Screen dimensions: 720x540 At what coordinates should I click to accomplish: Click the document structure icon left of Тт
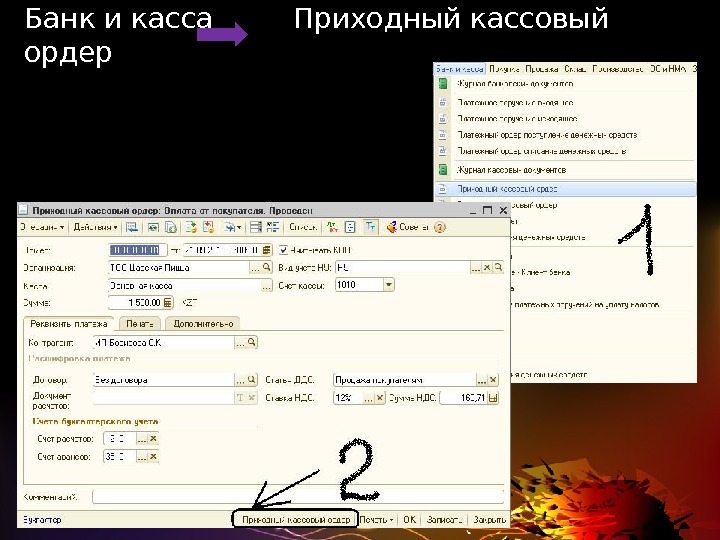pos(350,227)
